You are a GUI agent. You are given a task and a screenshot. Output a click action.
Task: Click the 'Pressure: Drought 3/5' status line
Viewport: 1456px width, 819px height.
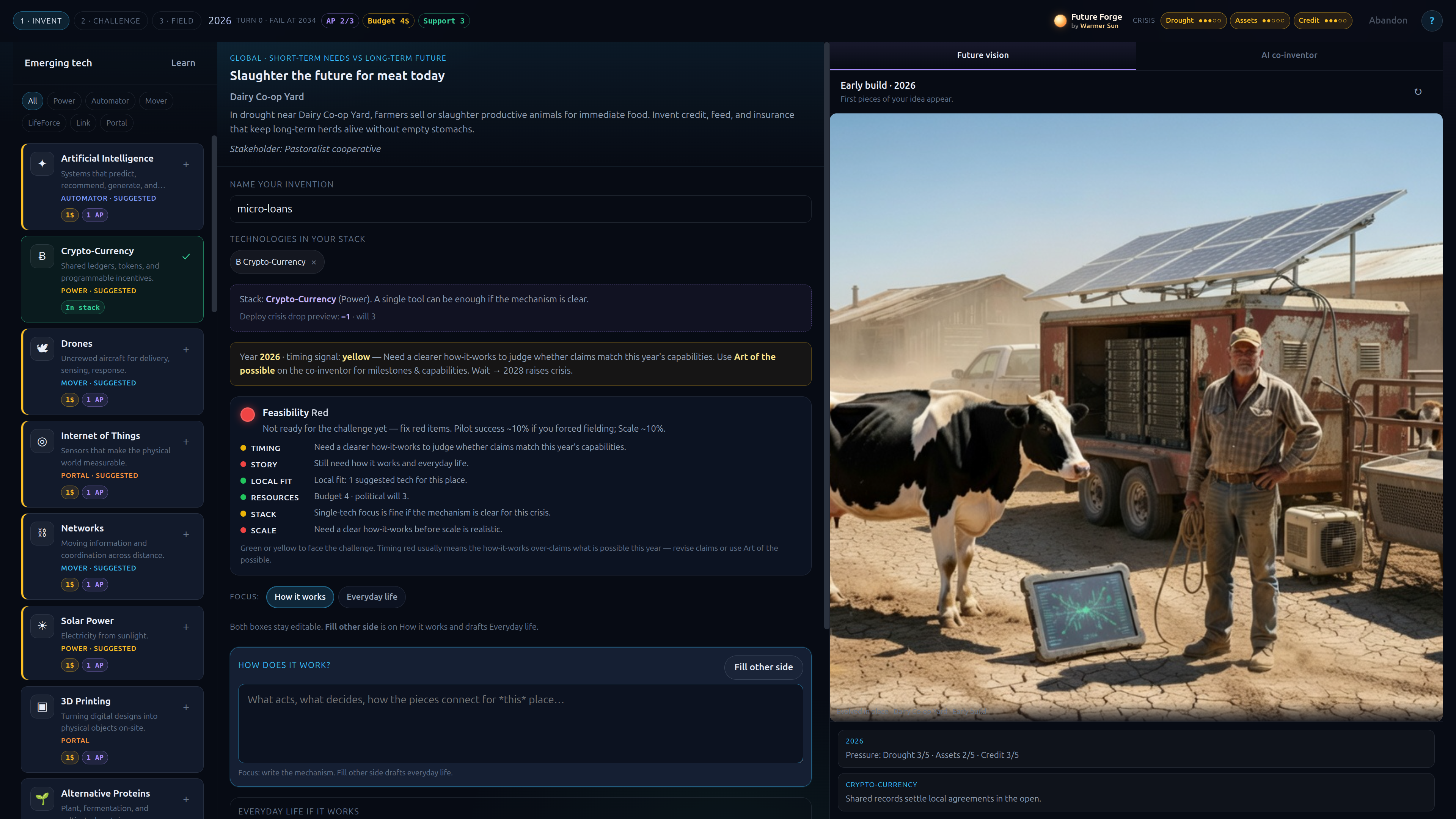tap(932, 755)
